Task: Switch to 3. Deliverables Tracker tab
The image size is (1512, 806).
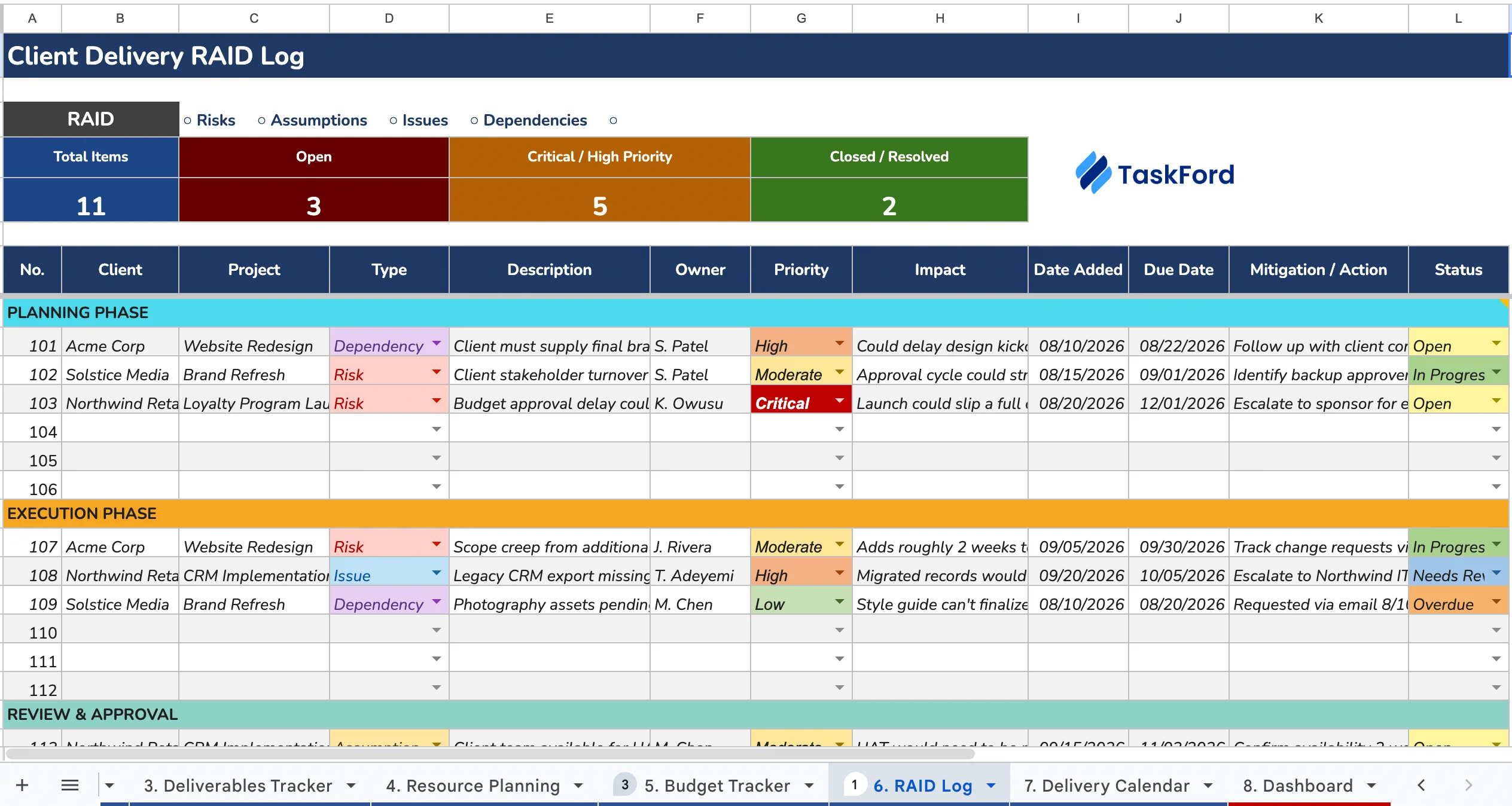Action: click(238, 786)
